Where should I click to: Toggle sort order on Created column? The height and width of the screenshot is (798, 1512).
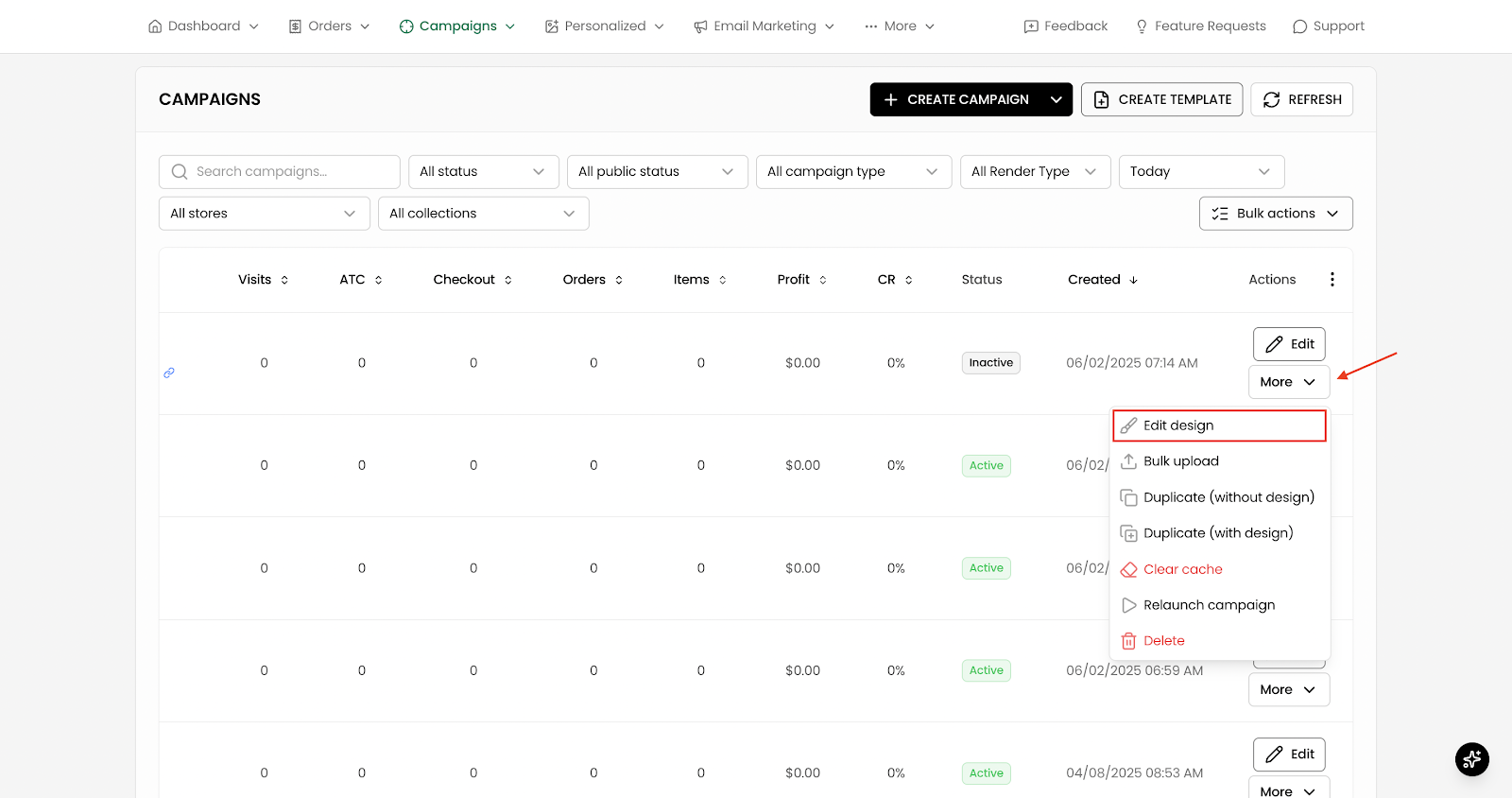pos(1103,280)
